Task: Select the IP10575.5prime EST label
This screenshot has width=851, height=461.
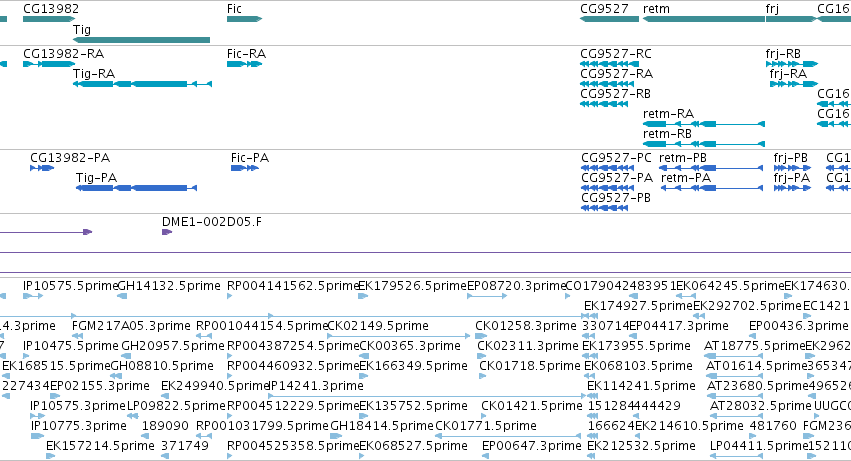Action: pos(70,286)
